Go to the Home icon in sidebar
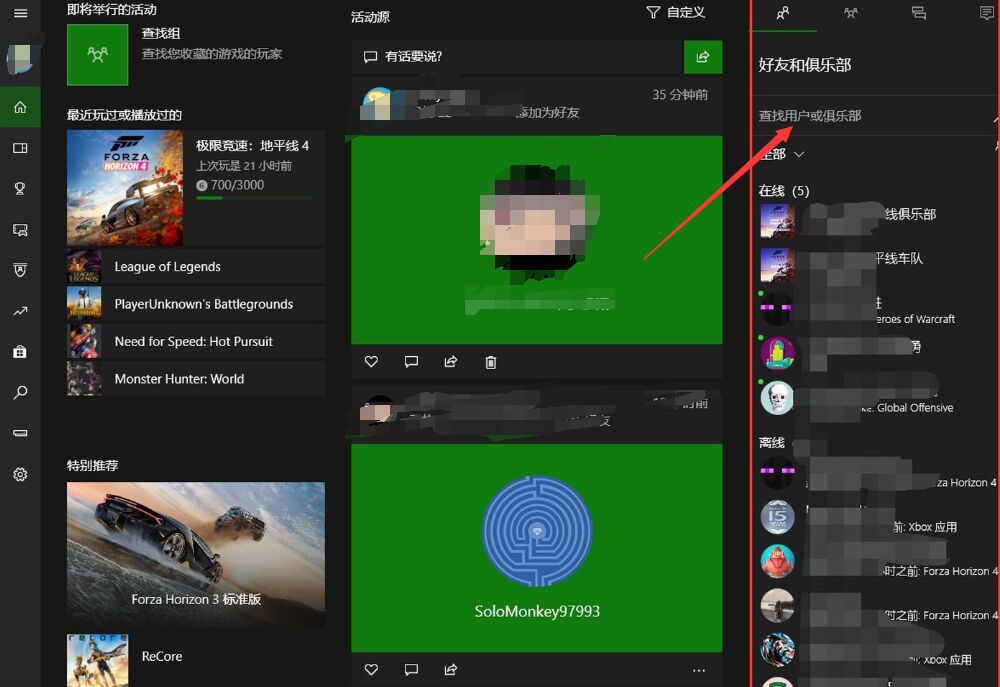Viewport: 1000px width, 687px height. pos(20,107)
